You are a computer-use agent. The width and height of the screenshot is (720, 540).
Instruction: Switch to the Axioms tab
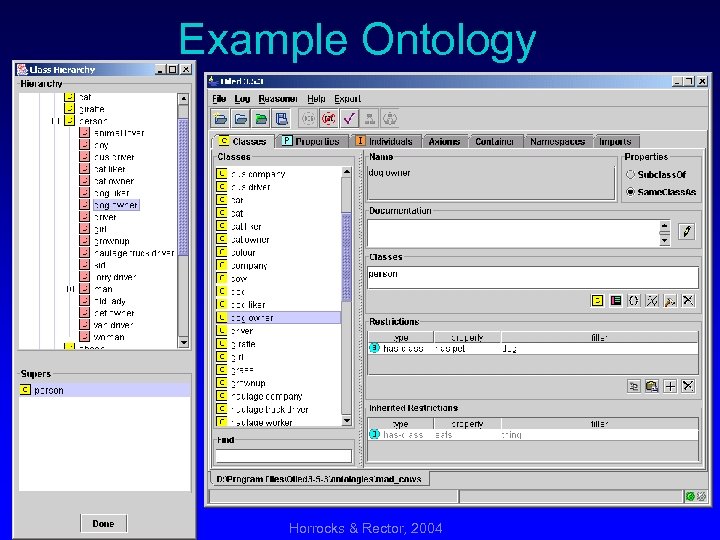pyautogui.click(x=444, y=141)
